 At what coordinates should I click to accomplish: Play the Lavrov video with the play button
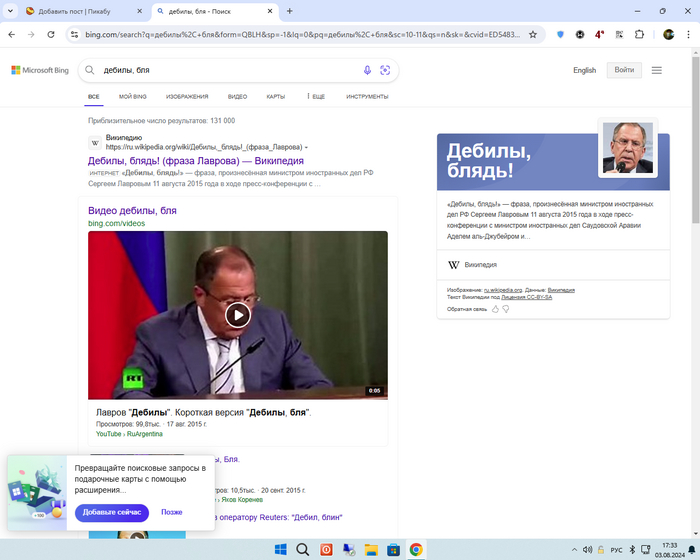pyautogui.click(x=238, y=315)
